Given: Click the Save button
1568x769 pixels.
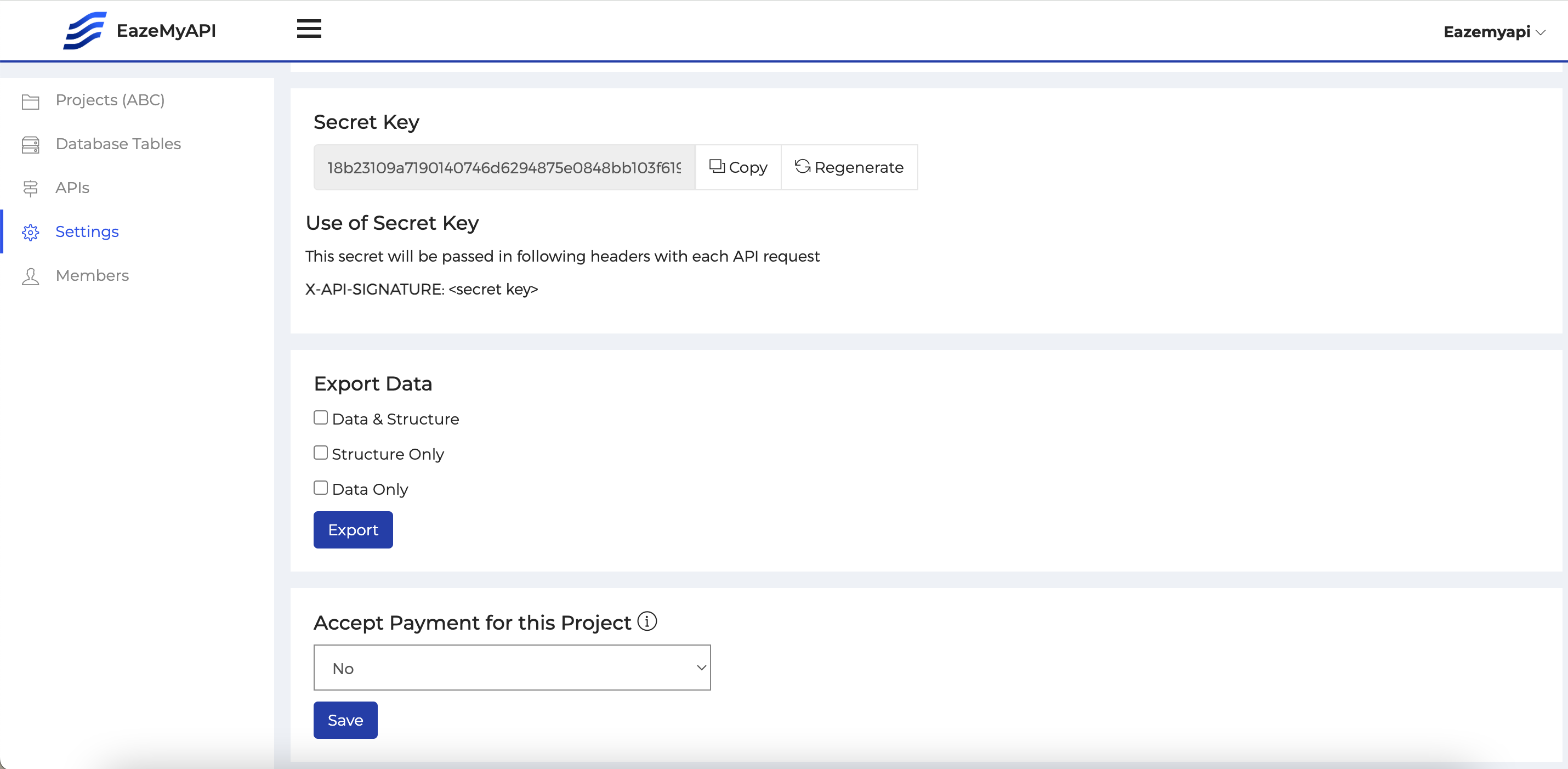Looking at the screenshot, I should [345, 720].
